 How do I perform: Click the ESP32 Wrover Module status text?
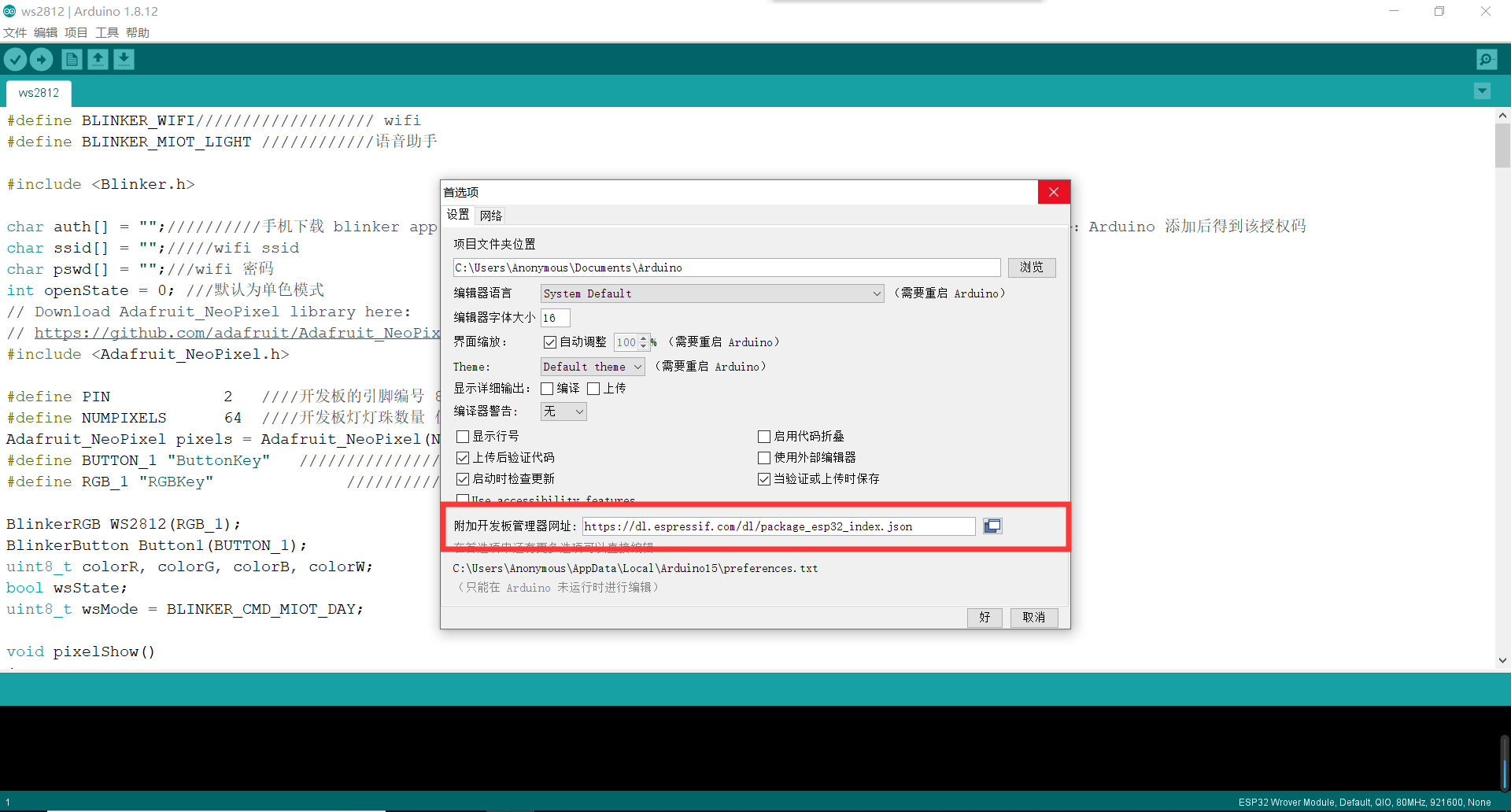pyautogui.click(x=1365, y=803)
